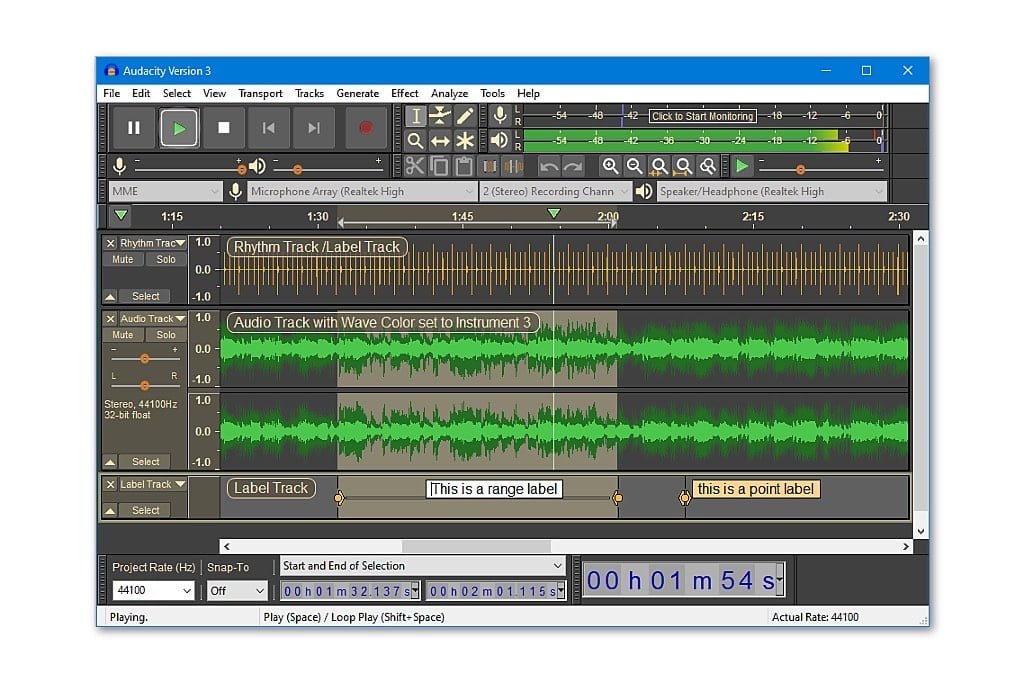Mute the Audio Track
Viewport: 1024px width, 682px height.
[x=122, y=334]
